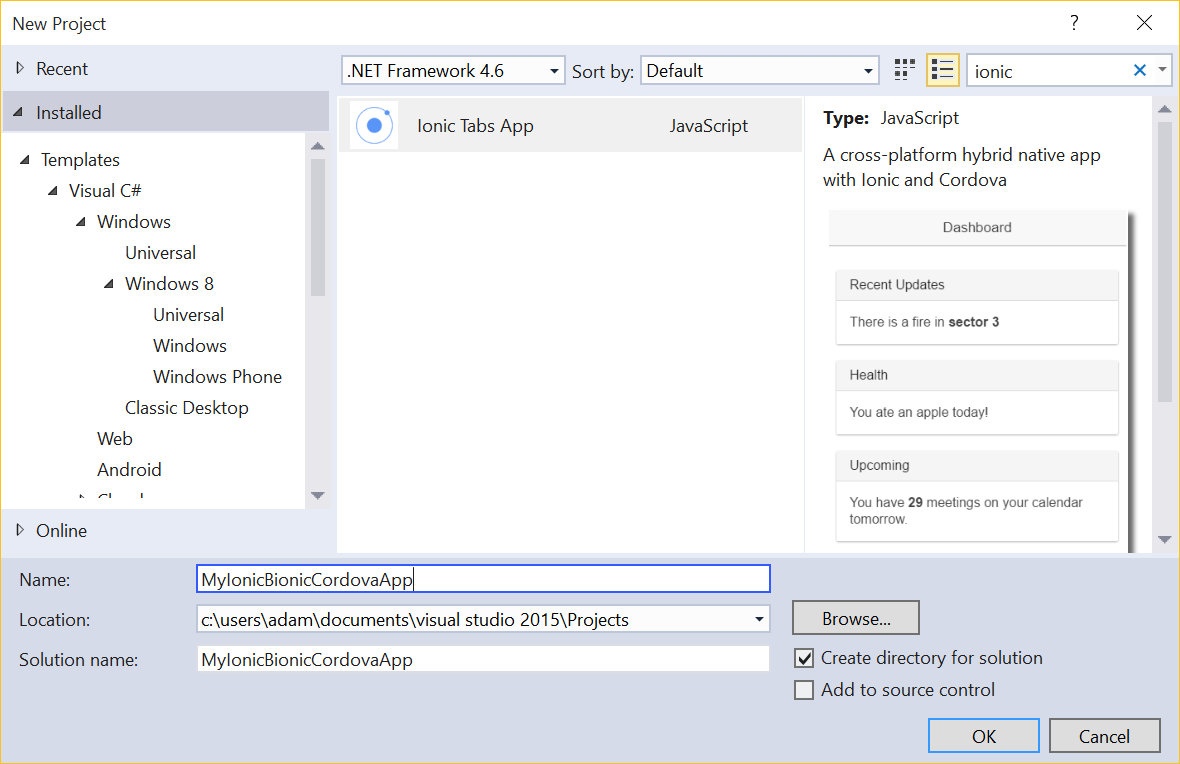Click the Browse... button

856,618
